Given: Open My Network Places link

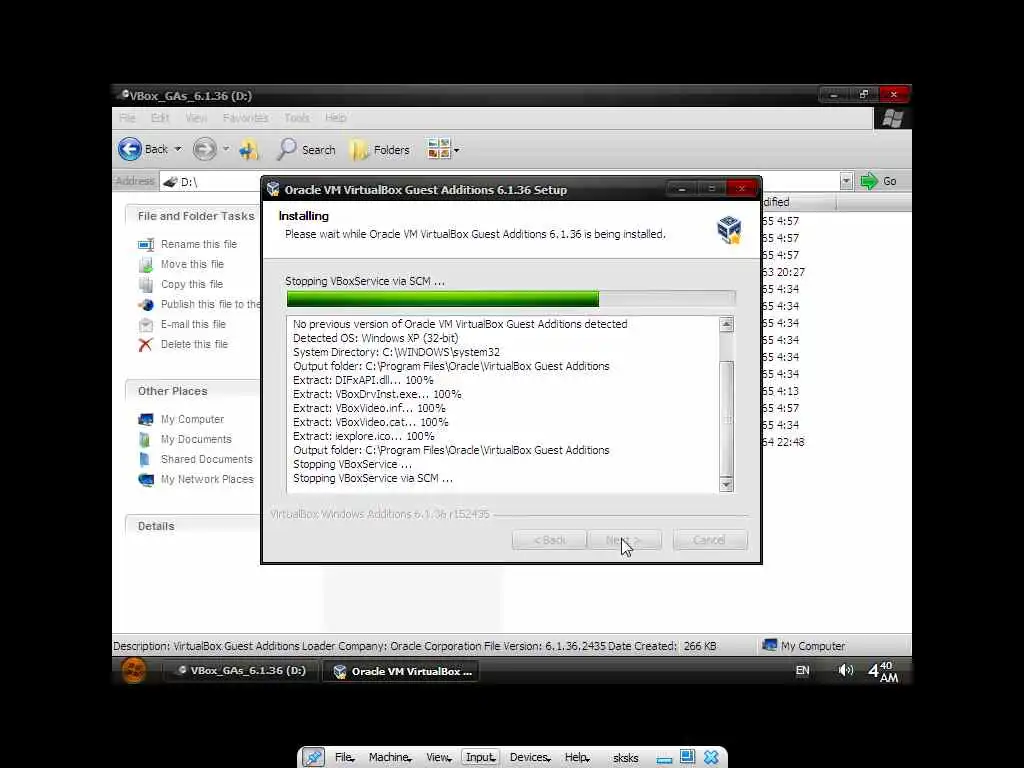Looking at the screenshot, I should click(208, 479).
